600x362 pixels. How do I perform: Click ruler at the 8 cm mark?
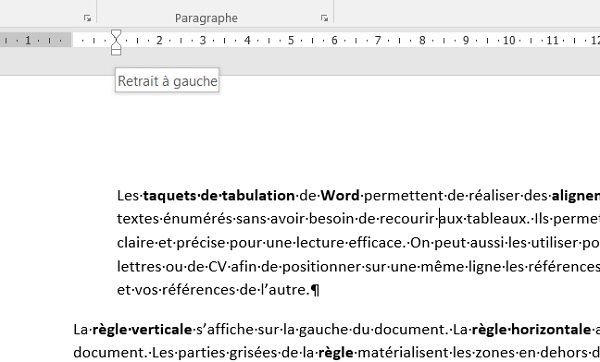[x=422, y=40]
